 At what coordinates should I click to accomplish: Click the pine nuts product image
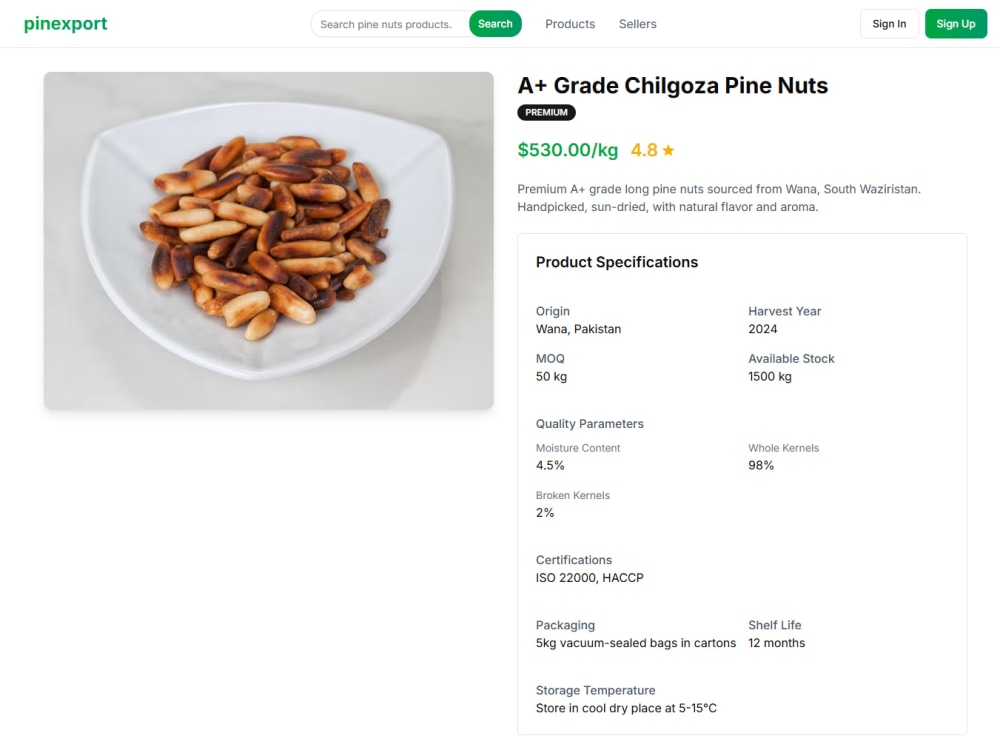point(268,240)
